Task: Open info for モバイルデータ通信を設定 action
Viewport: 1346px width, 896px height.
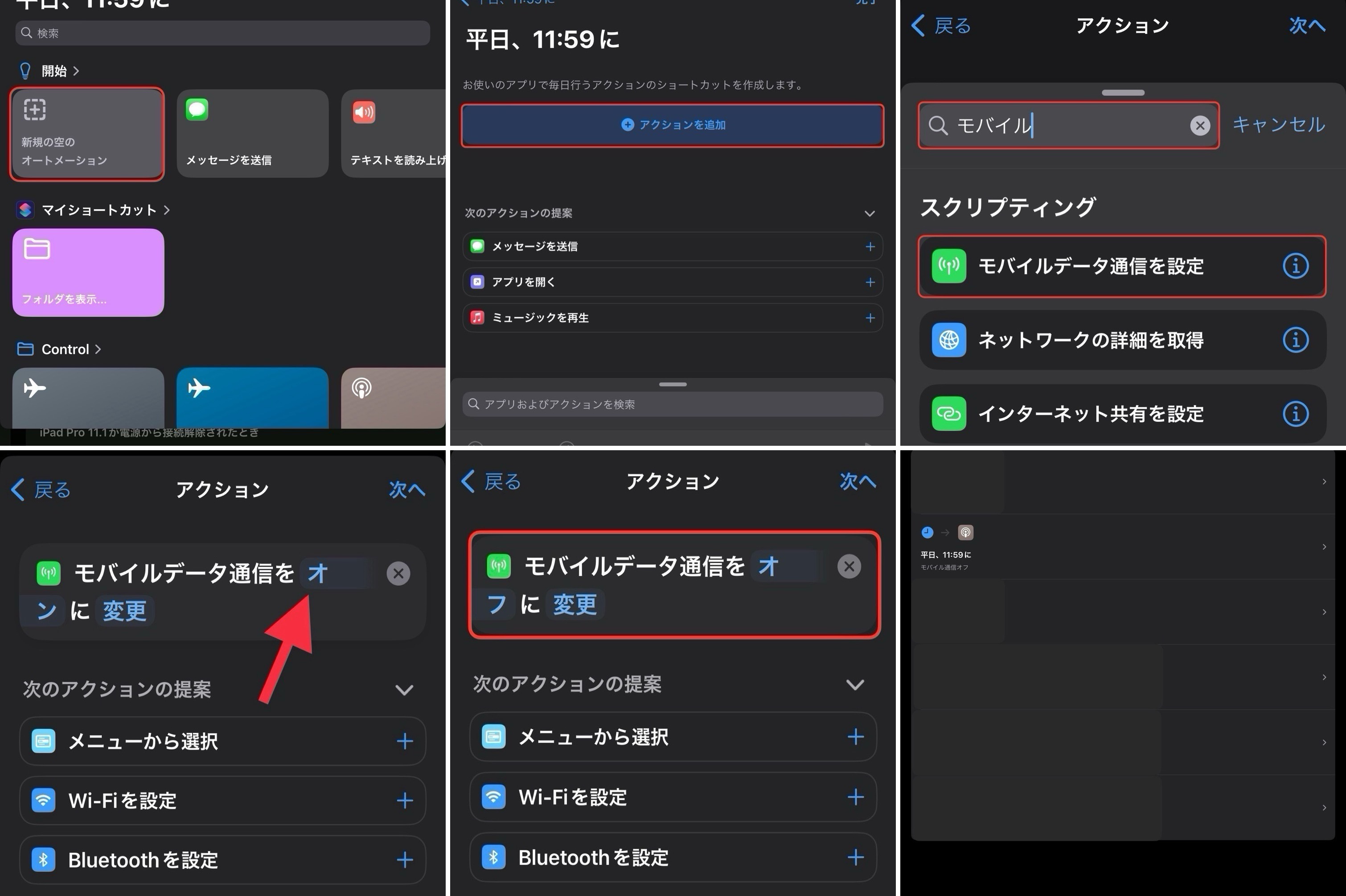Action: point(1295,266)
